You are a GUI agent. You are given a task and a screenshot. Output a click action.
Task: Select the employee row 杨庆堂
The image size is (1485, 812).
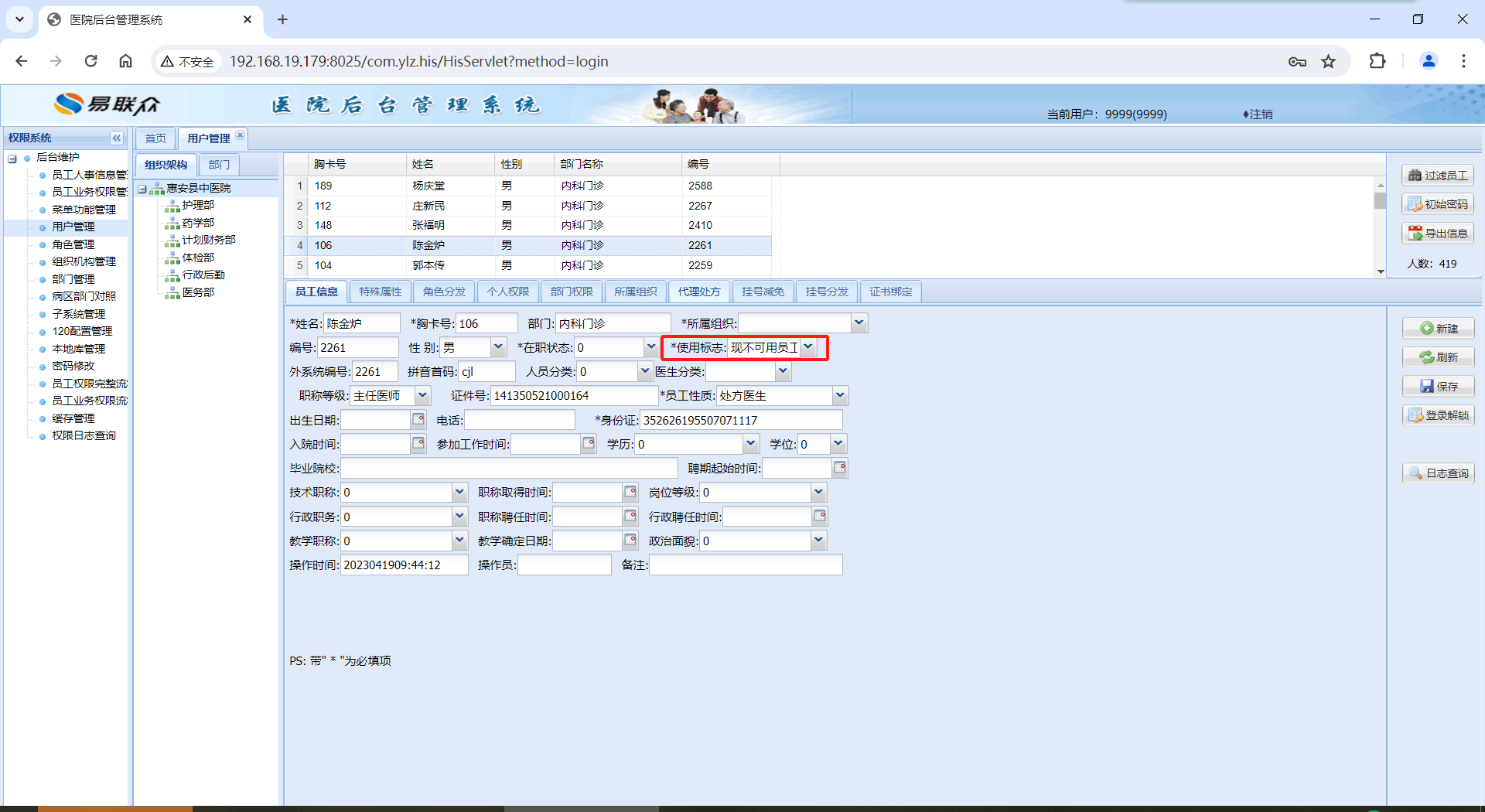click(x=528, y=186)
